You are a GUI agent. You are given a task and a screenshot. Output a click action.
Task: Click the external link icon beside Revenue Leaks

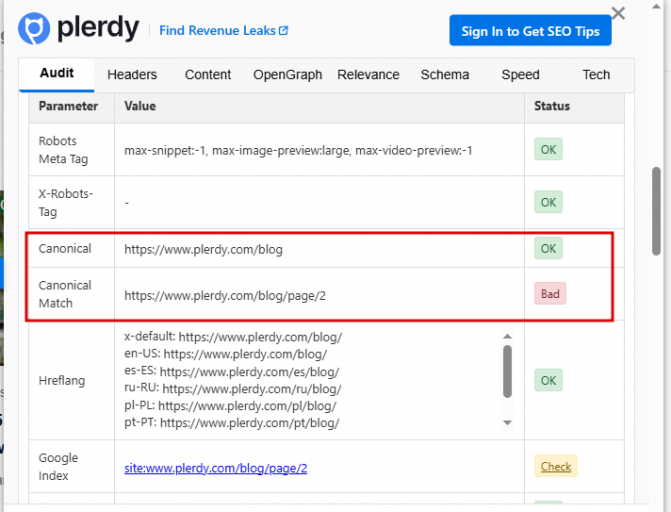pos(283,31)
